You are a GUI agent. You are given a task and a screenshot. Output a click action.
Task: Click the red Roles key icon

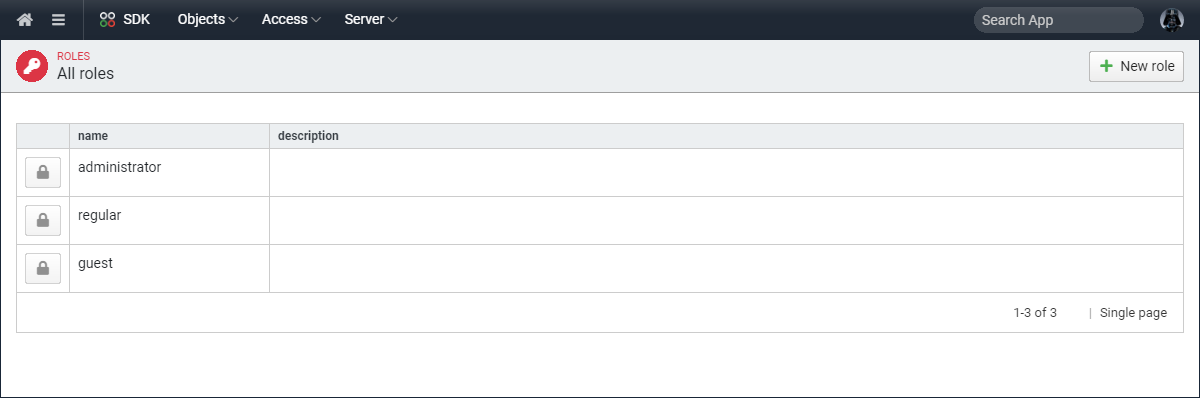(x=32, y=67)
